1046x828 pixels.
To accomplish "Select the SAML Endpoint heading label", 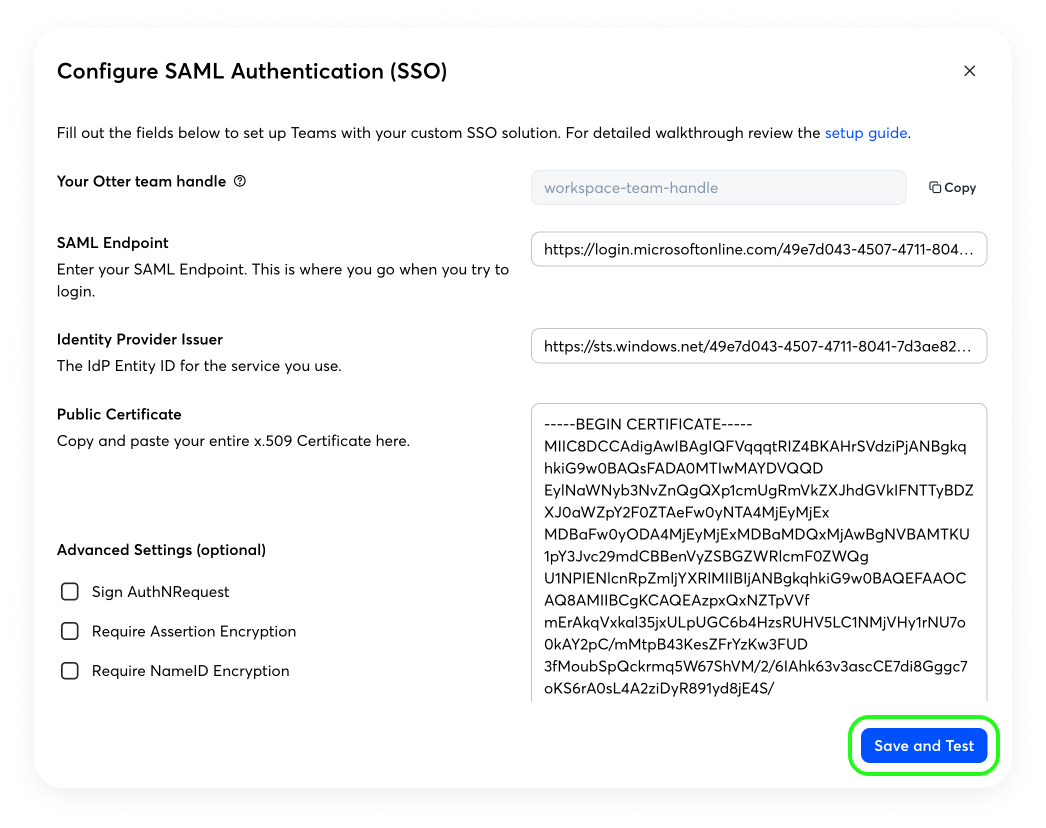I will point(113,243).
